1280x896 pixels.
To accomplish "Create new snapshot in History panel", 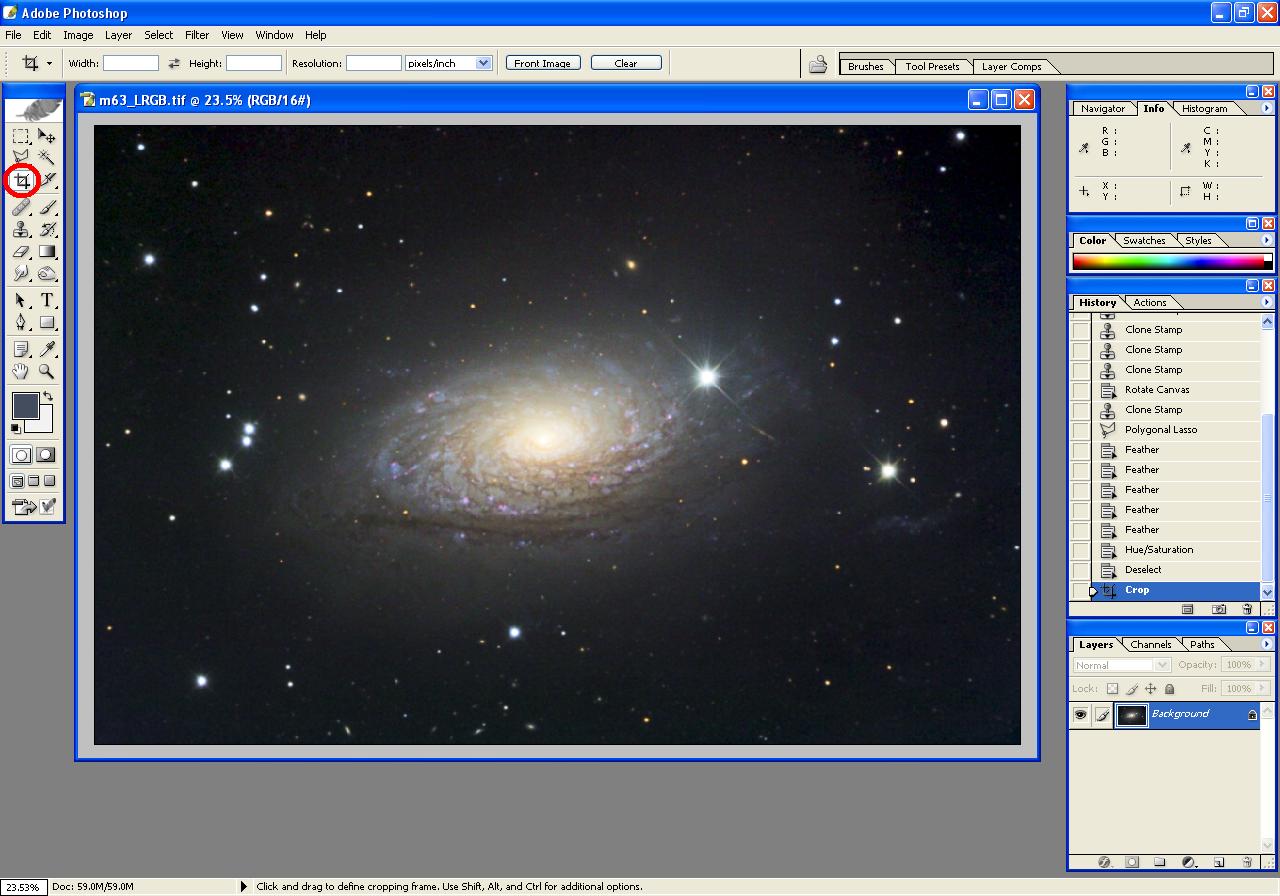I will click(x=1219, y=609).
